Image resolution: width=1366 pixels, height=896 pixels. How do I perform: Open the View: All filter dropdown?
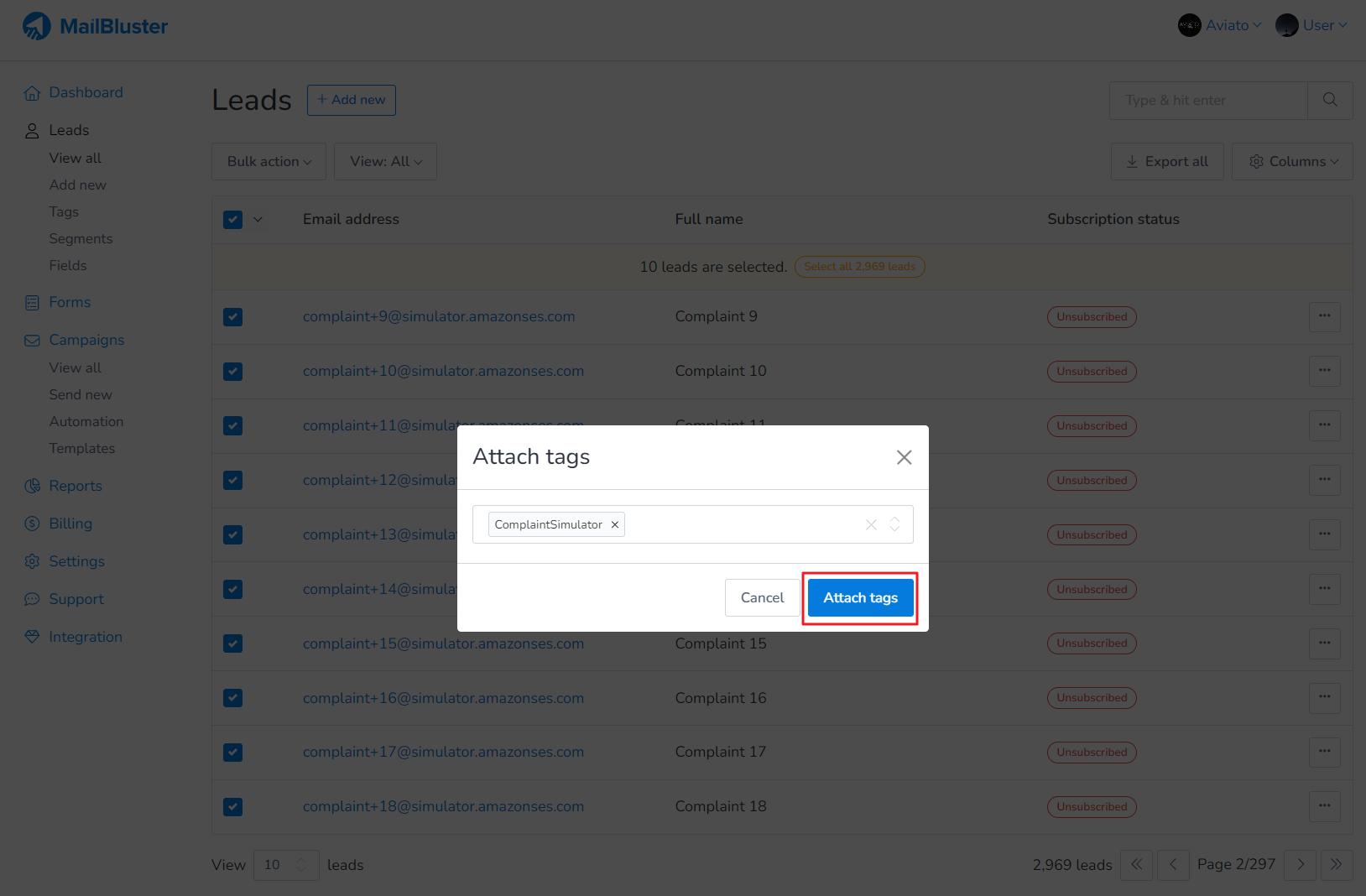(x=385, y=161)
